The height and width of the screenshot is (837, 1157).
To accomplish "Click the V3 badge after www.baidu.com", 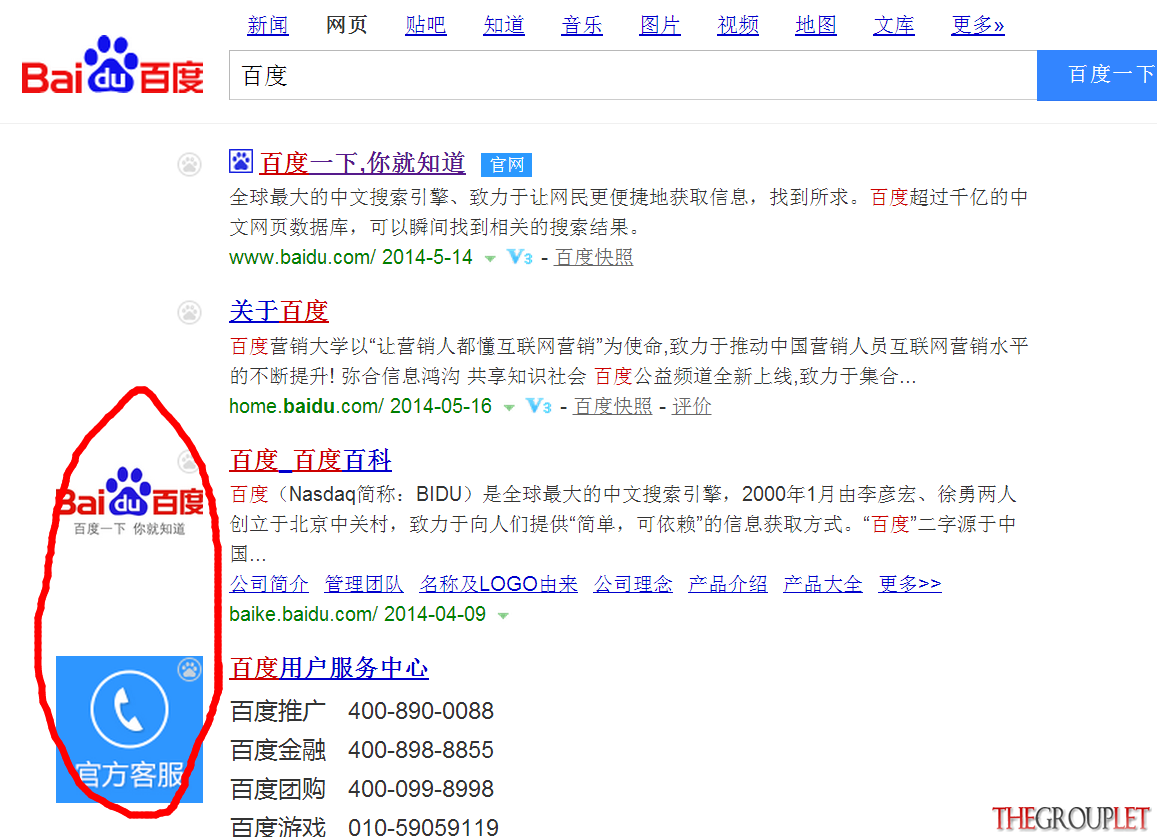I will (519, 257).
